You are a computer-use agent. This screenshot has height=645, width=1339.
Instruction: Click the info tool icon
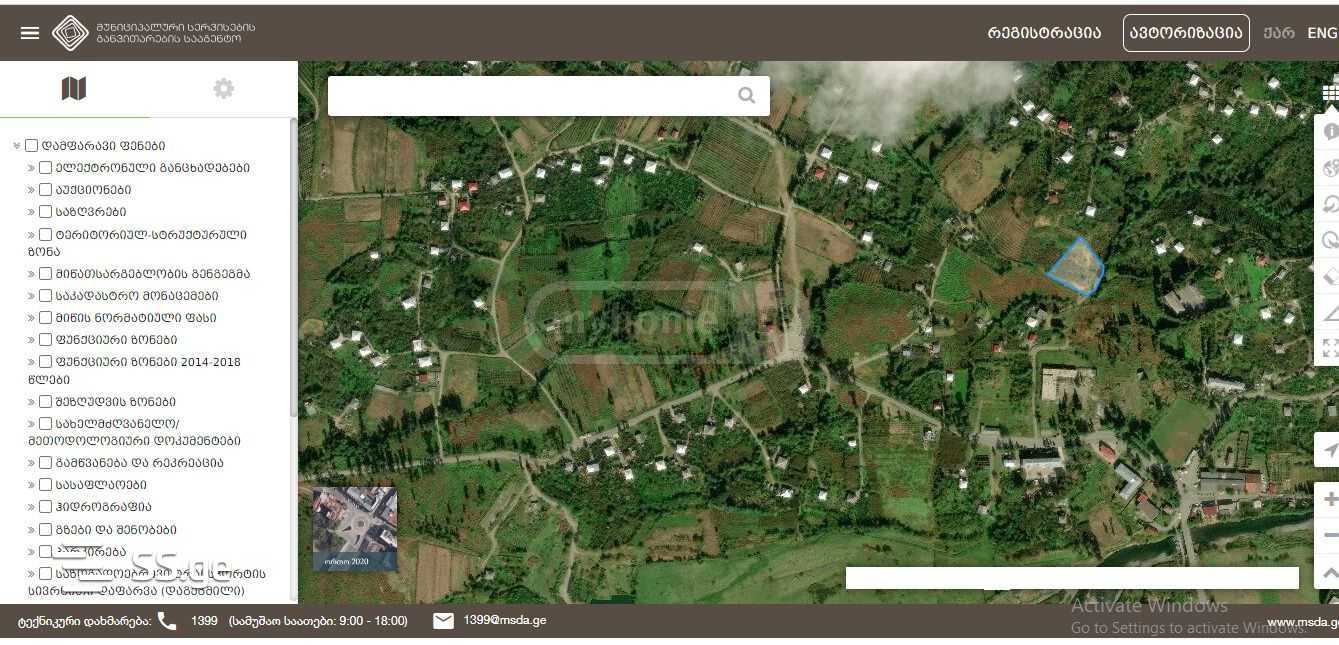pyautogui.click(x=1330, y=131)
